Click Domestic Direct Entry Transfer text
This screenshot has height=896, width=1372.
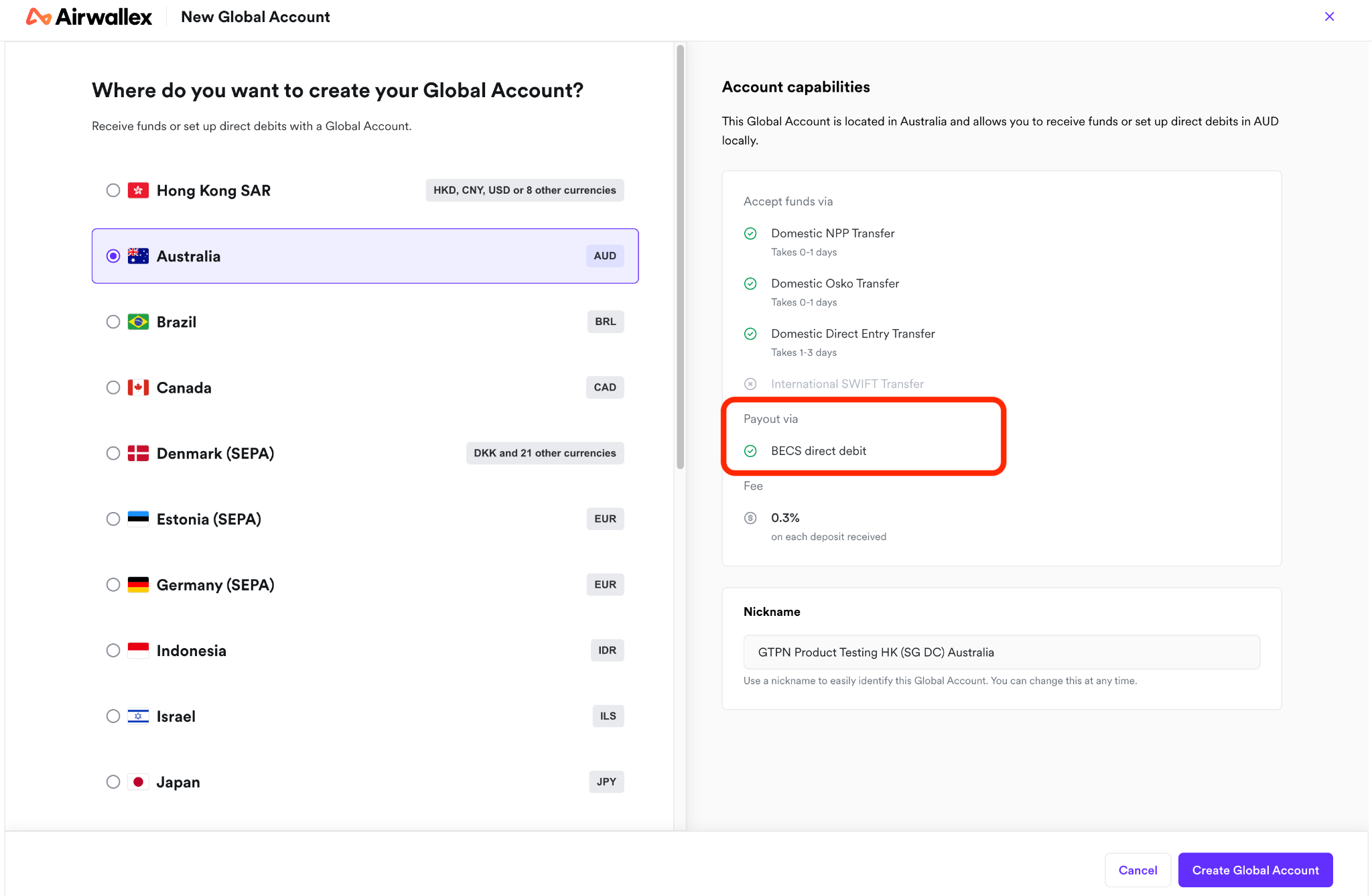[x=853, y=334]
